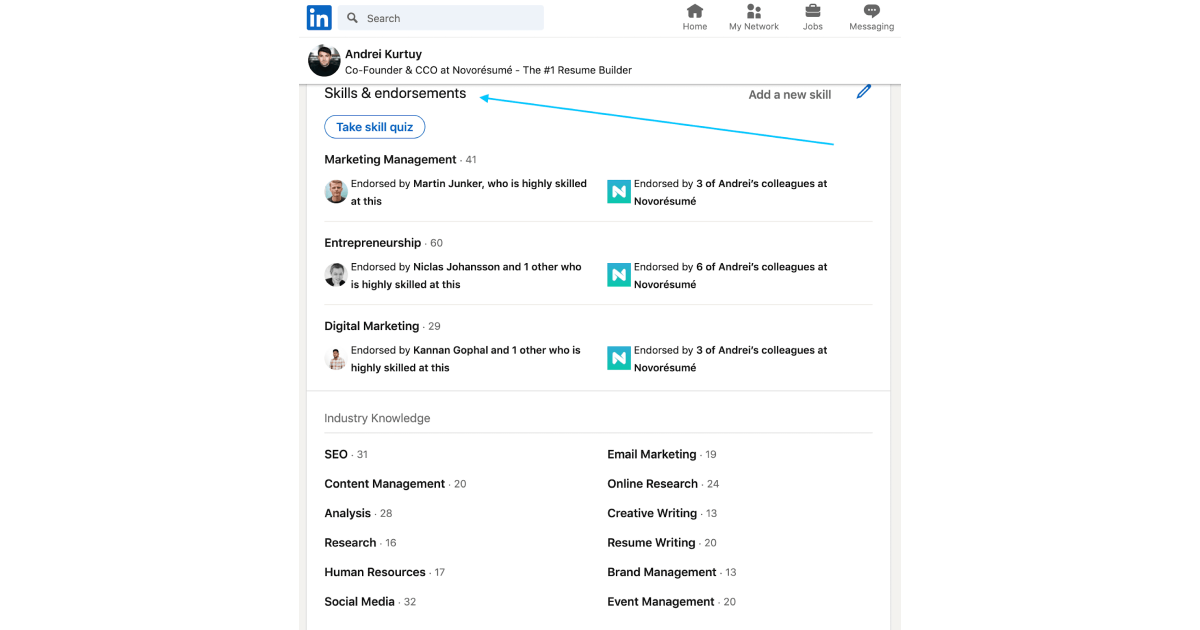This screenshot has width=1200, height=630.
Task: Click Add a new skill
Action: point(790,95)
